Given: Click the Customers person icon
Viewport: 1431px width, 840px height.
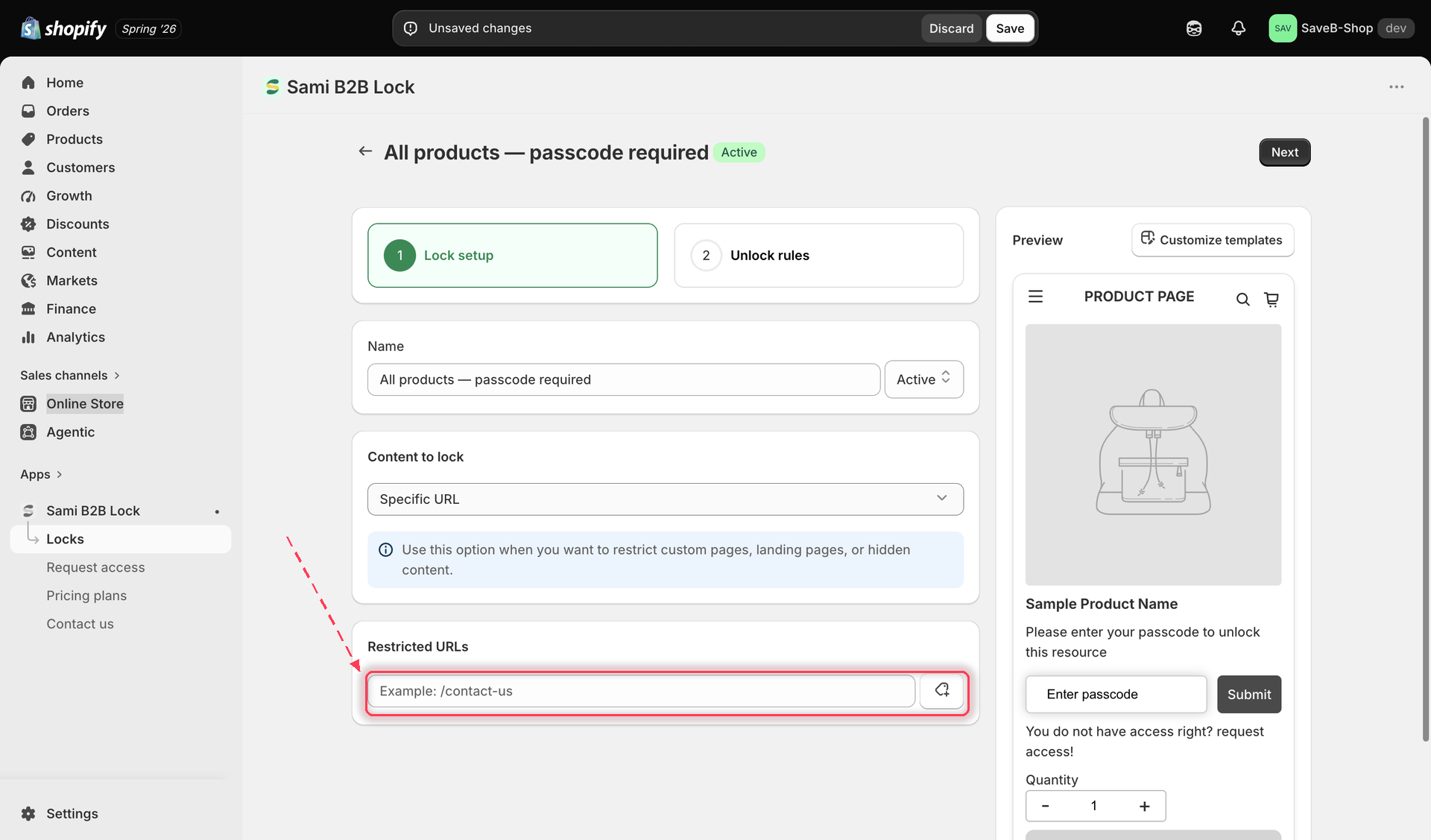Looking at the screenshot, I should pyautogui.click(x=28, y=168).
